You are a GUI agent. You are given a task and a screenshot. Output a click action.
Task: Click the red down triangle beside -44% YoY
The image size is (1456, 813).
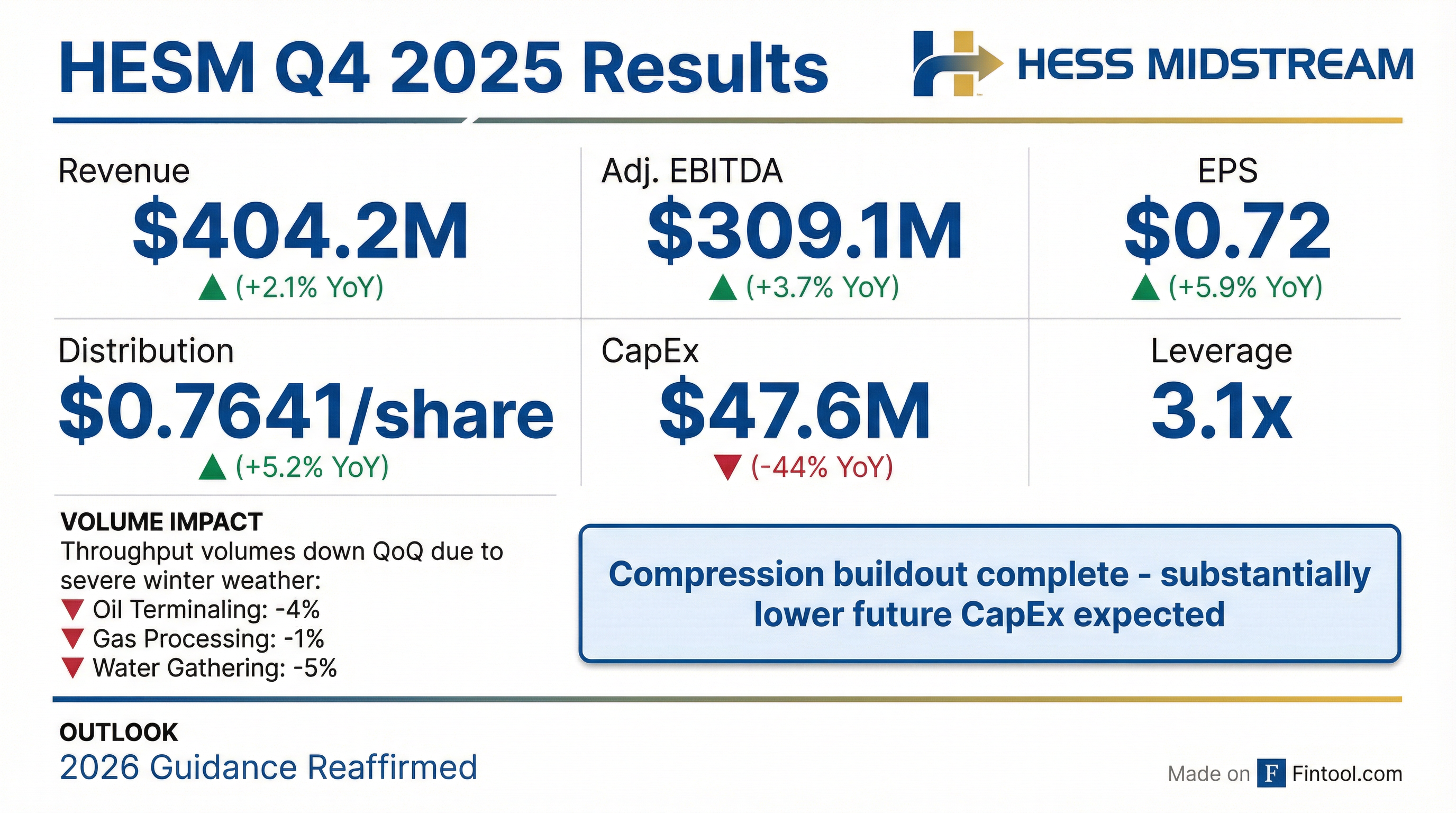click(x=727, y=467)
